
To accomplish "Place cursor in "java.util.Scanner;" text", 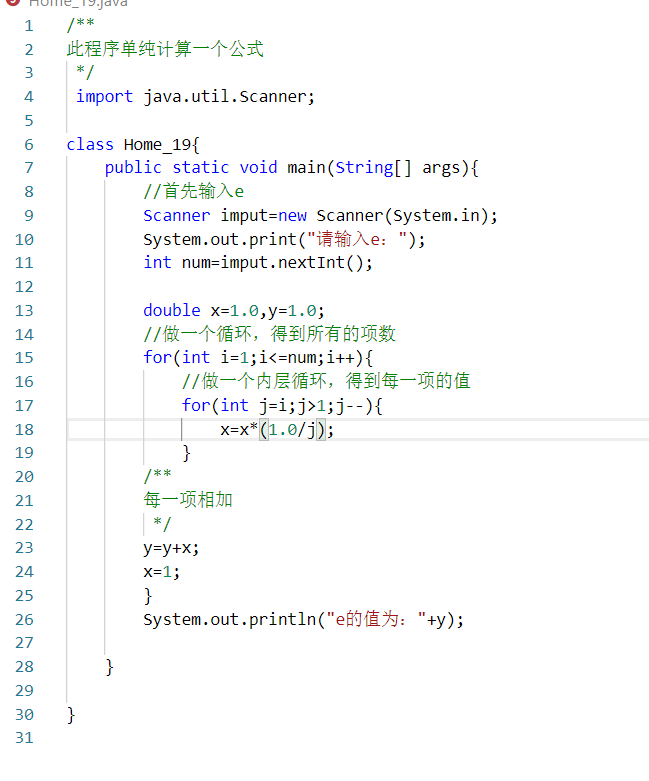I will [x=229, y=97].
